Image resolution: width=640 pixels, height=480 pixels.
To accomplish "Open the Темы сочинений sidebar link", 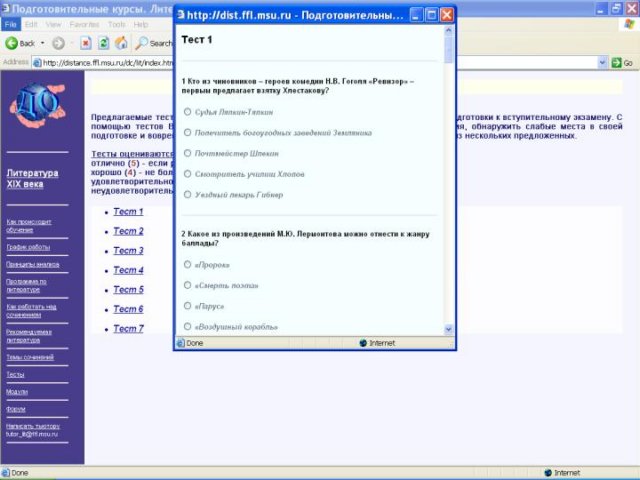I will point(30,357).
